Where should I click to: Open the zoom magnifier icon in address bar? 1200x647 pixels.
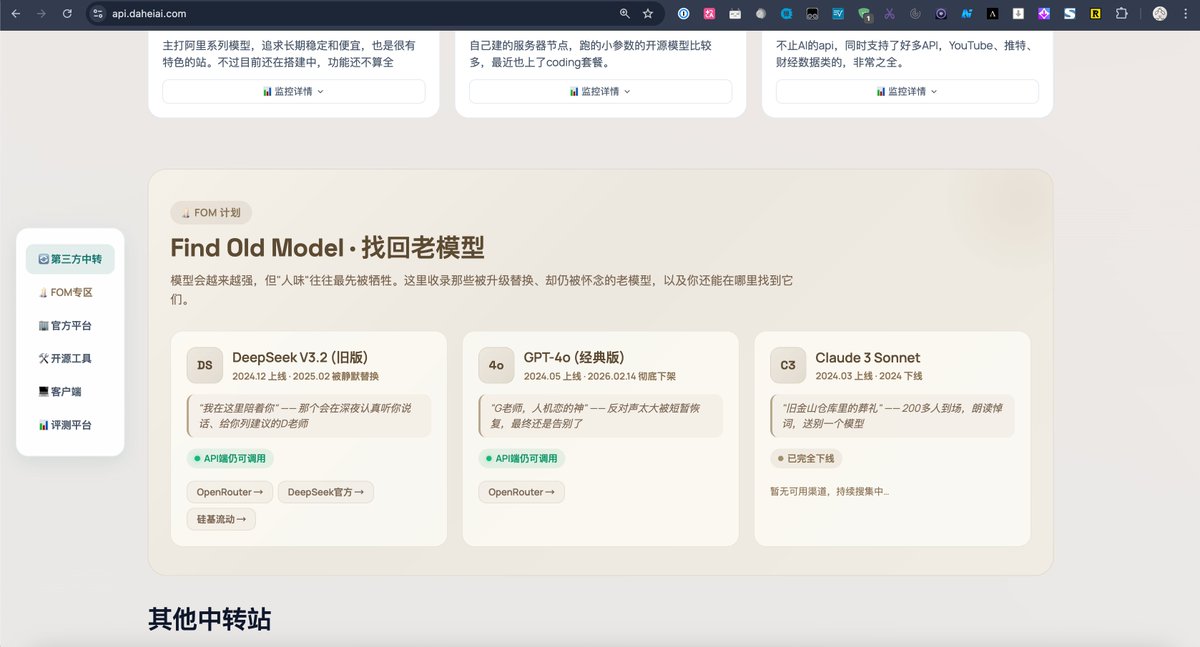click(x=625, y=14)
